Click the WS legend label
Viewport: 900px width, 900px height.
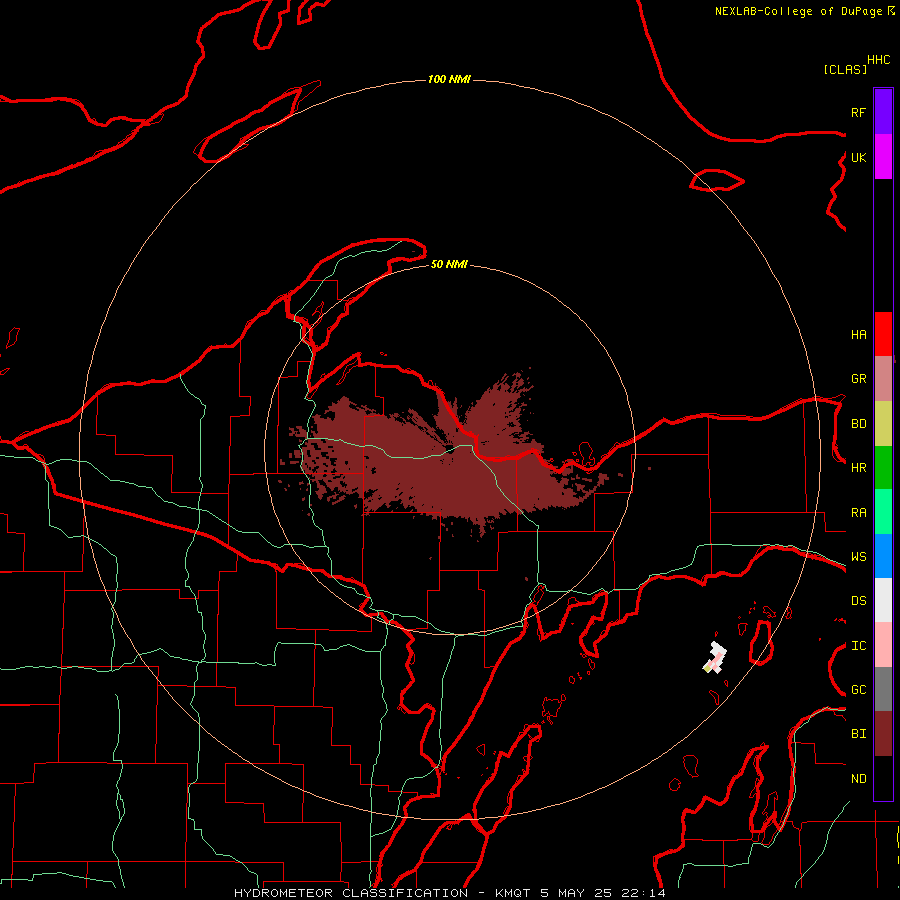(x=858, y=557)
